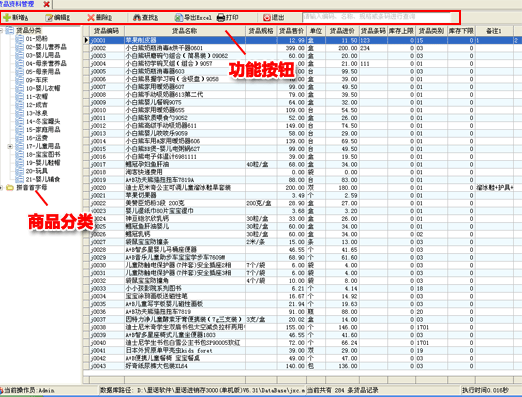Click the 货品名称 column header
This screenshot has width=522, height=397.
click(x=185, y=31)
